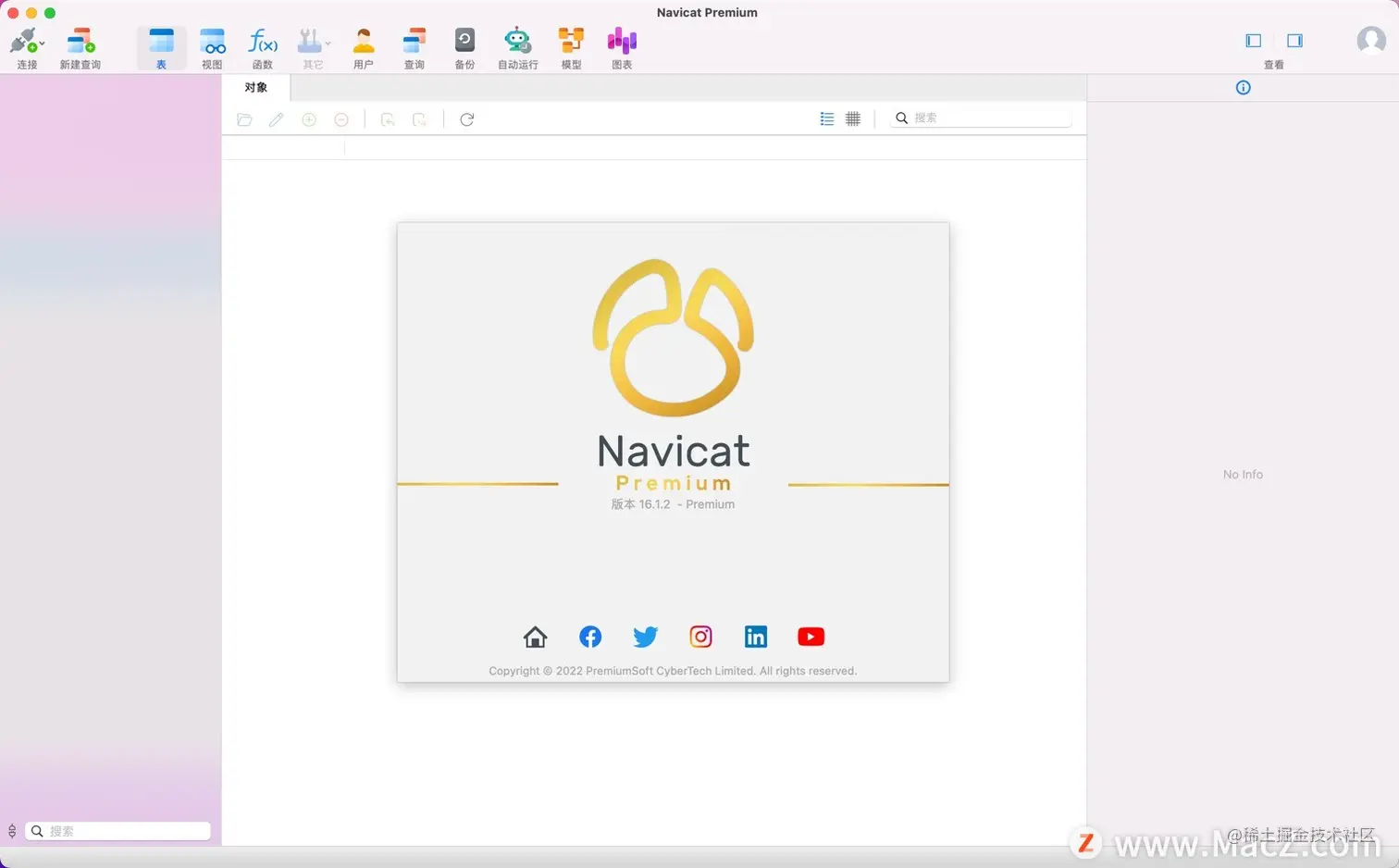1399x868 pixels.
Task: Click the import wizard icon
Action: point(388,119)
